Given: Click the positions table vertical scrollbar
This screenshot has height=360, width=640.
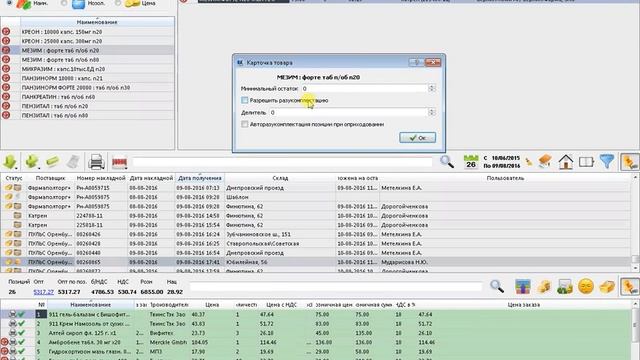Looking at the screenshot, I should tap(635, 330).
